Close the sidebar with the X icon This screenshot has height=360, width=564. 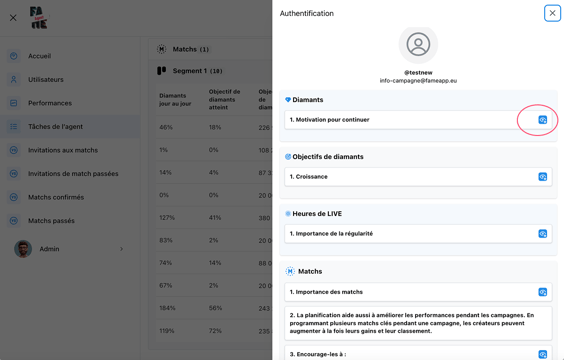(13, 18)
